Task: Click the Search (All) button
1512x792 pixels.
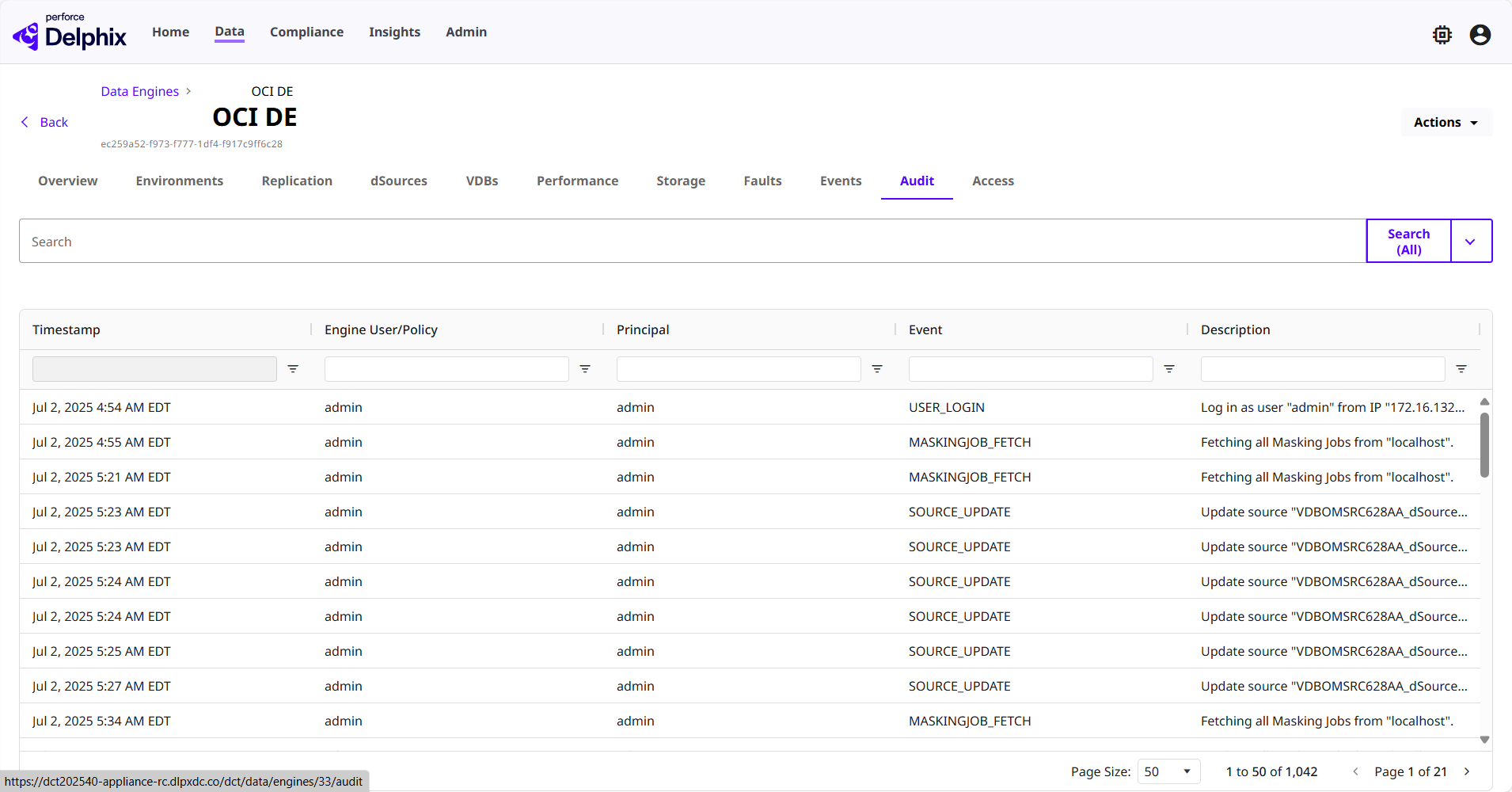Action: (x=1409, y=242)
